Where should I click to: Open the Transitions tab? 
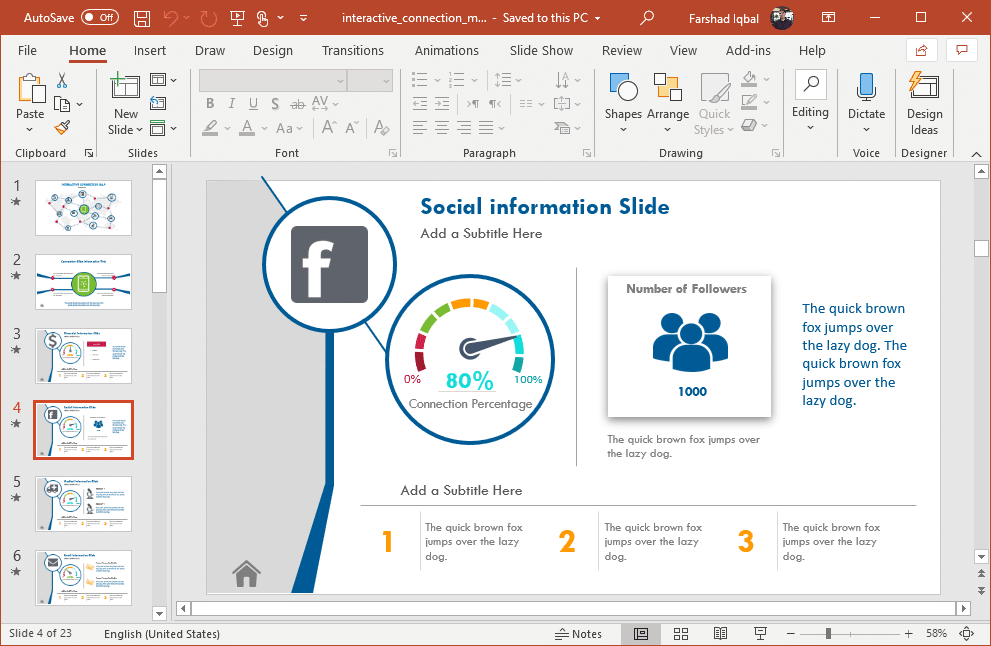tap(352, 51)
